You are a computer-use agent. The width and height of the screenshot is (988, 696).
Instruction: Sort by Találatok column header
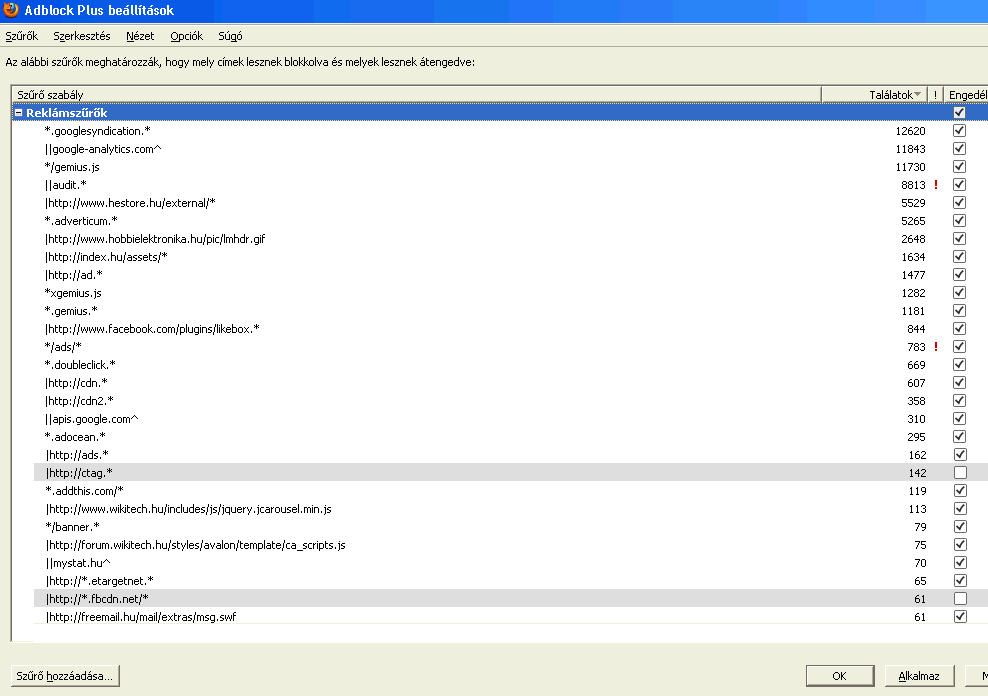874,94
